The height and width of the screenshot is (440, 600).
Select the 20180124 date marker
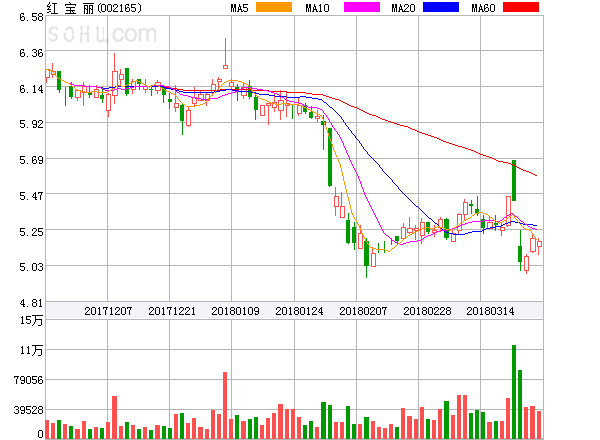(299, 311)
